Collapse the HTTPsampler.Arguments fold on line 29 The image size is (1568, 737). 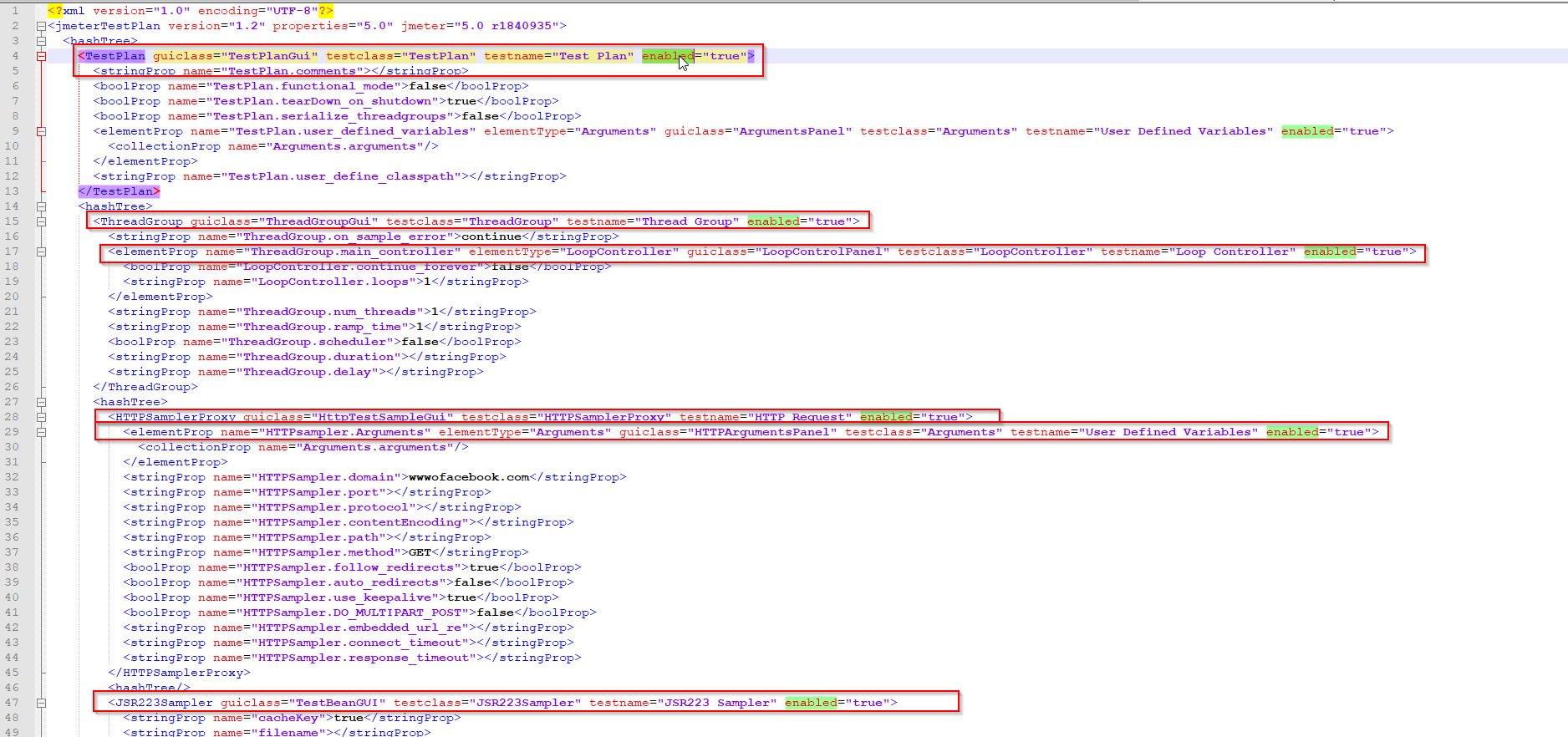[x=41, y=432]
